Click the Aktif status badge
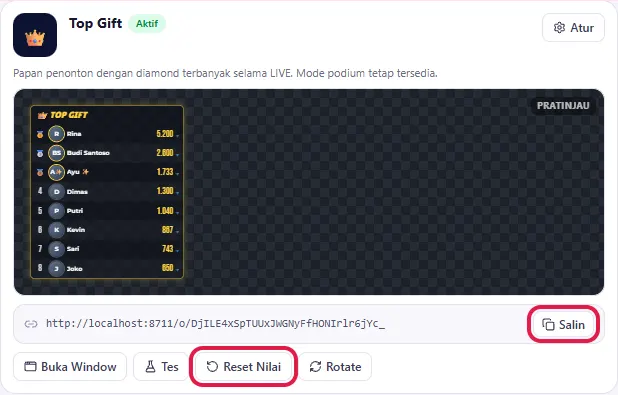This screenshot has height=395, width=618. click(x=147, y=24)
